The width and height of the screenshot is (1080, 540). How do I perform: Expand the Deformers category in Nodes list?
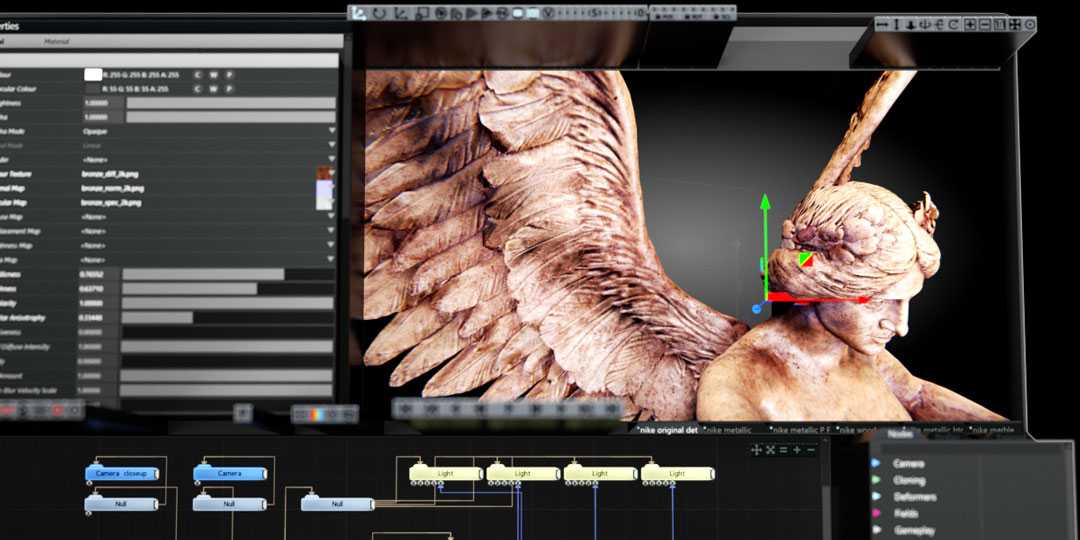click(914, 497)
